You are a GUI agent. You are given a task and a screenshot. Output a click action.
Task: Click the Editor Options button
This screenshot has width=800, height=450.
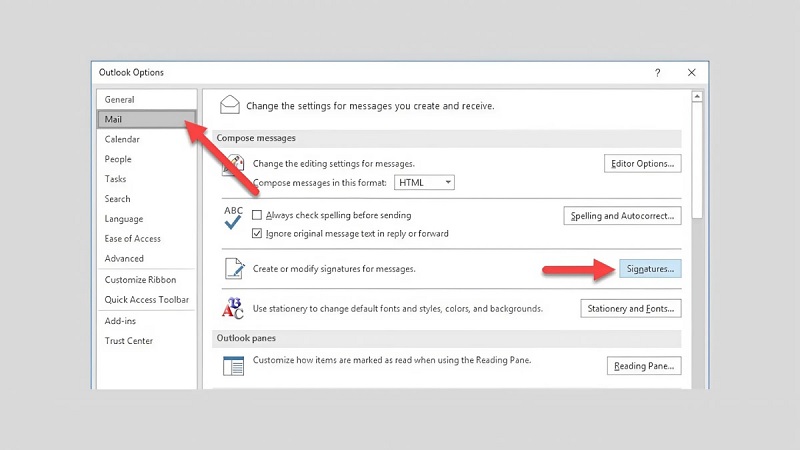coord(642,163)
